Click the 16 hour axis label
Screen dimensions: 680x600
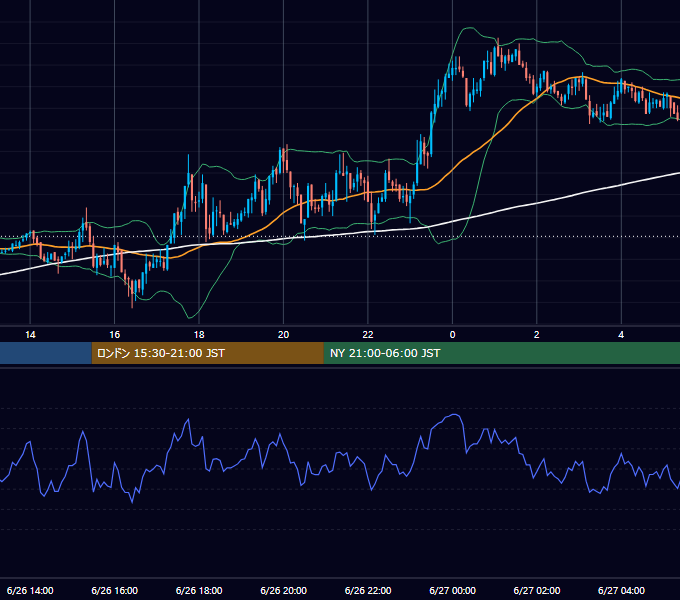pyautogui.click(x=114, y=335)
